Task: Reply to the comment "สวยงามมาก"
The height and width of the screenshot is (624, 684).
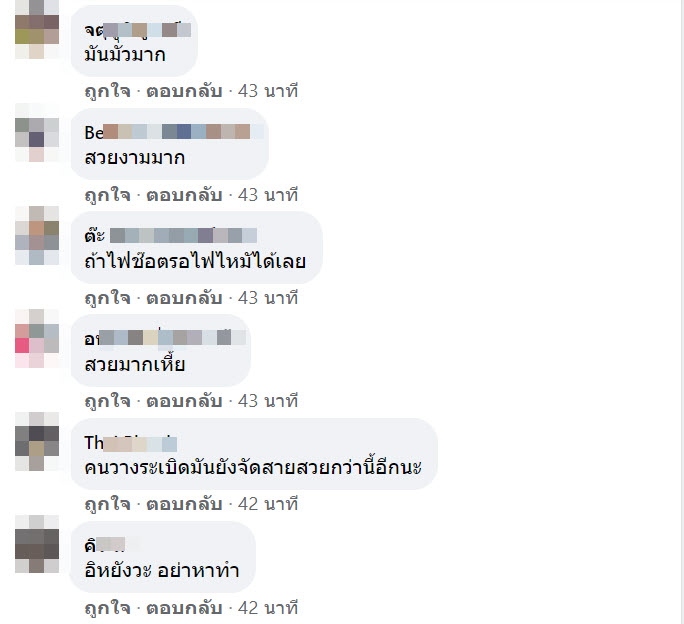Action: coord(184,195)
